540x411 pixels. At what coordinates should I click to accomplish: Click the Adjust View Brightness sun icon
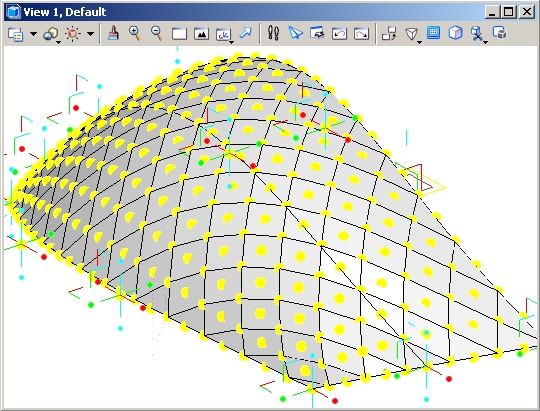click(x=73, y=34)
